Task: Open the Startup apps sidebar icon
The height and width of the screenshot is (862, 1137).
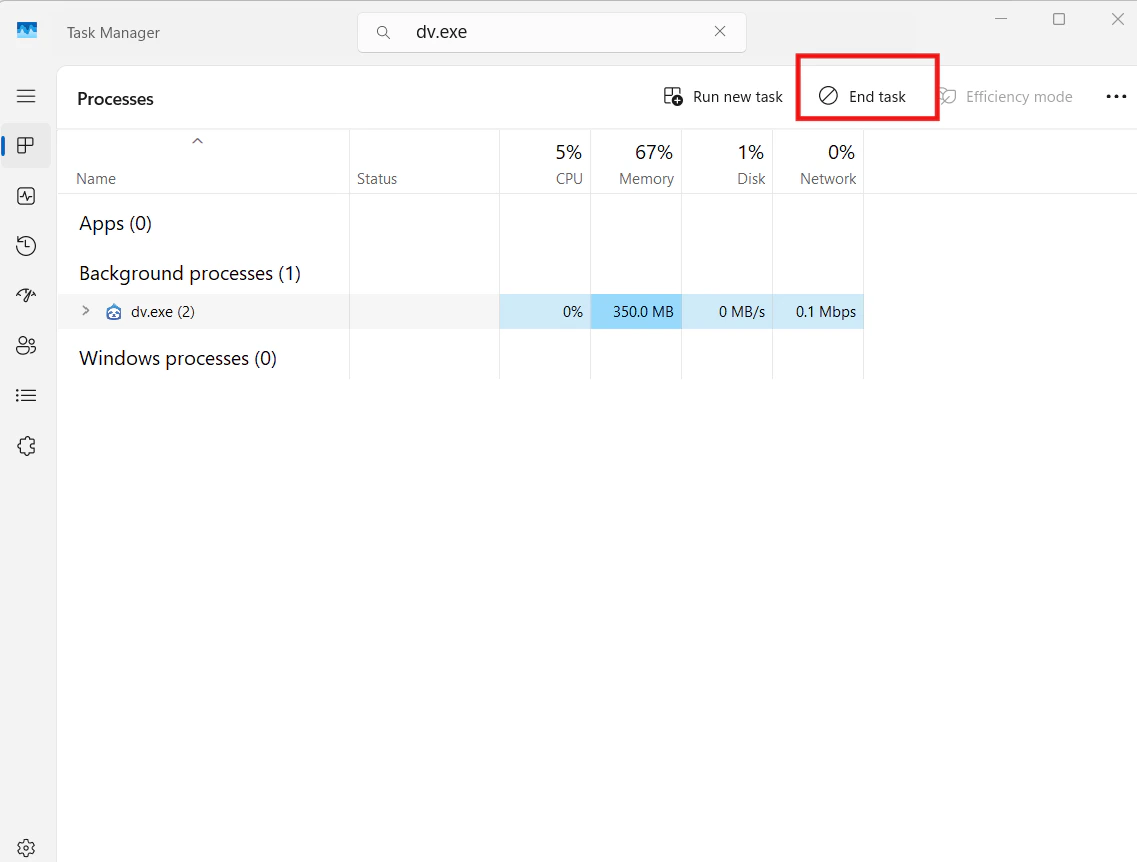Action: pyautogui.click(x=26, y=295)
